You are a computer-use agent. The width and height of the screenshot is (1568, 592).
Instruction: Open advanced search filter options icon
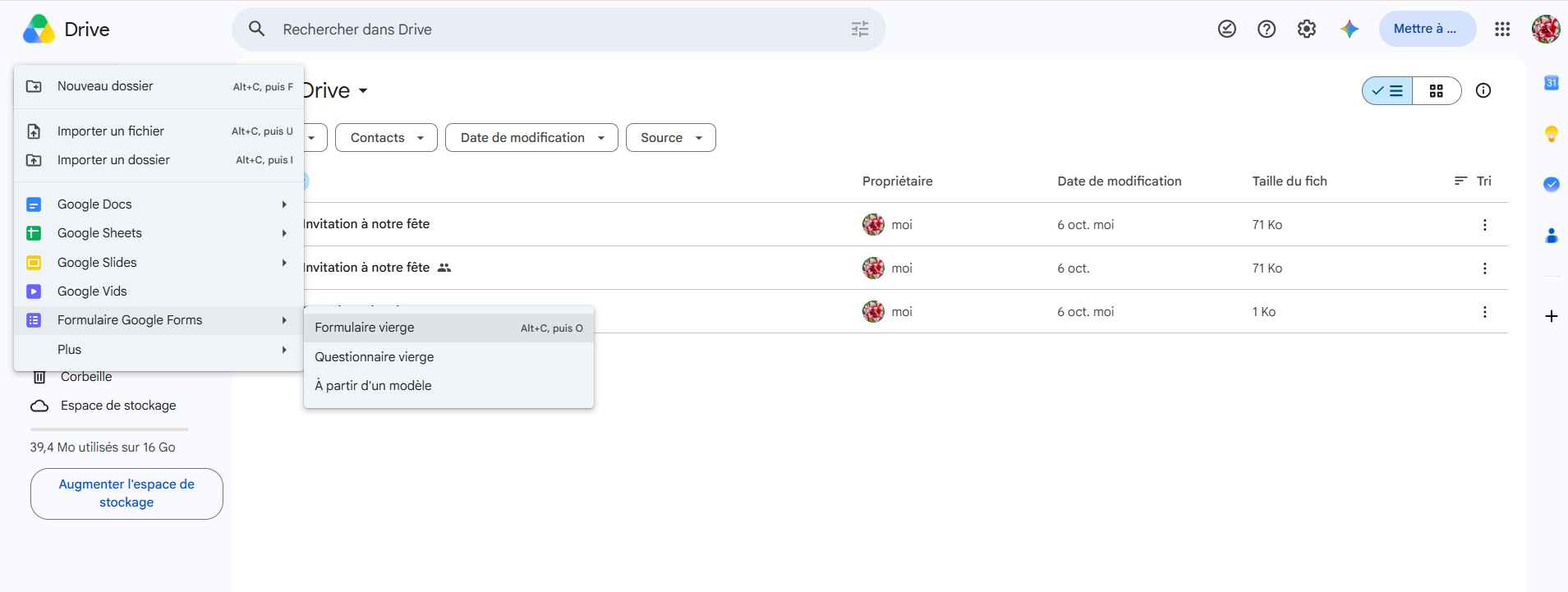coord(860,30)
